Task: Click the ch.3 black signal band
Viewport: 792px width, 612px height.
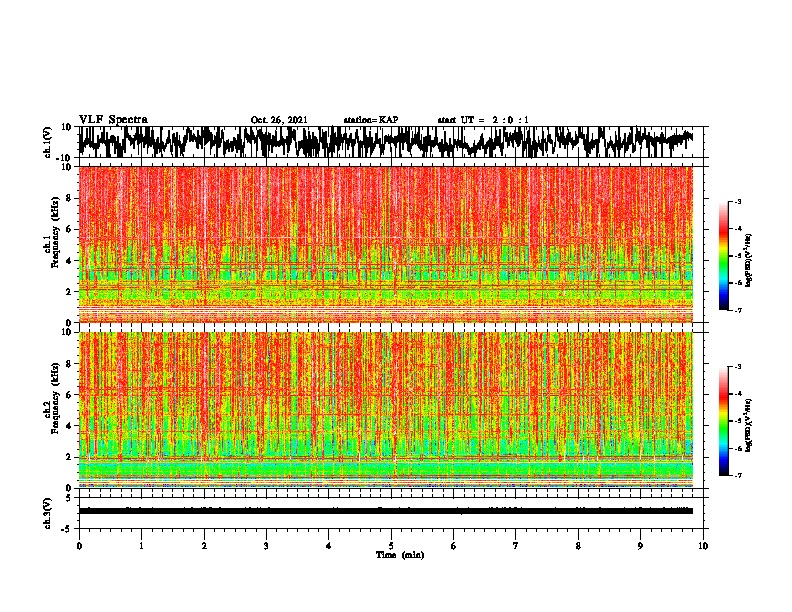Action: tap(386, 511)
